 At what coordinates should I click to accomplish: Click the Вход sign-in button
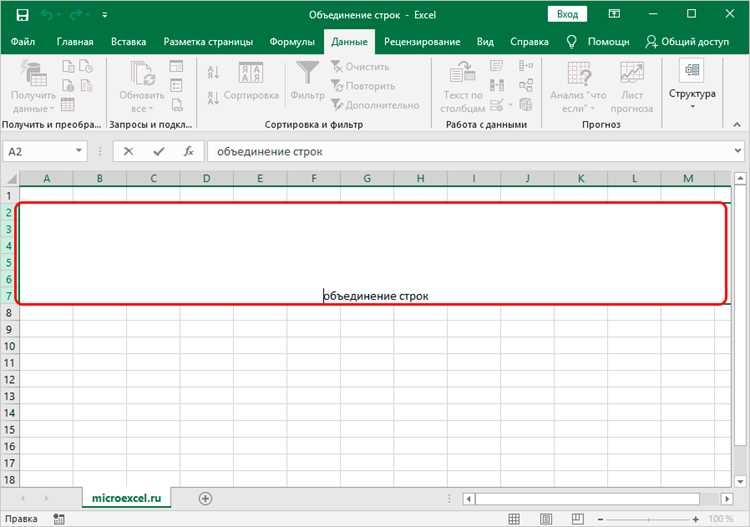[x=567, y=14]
